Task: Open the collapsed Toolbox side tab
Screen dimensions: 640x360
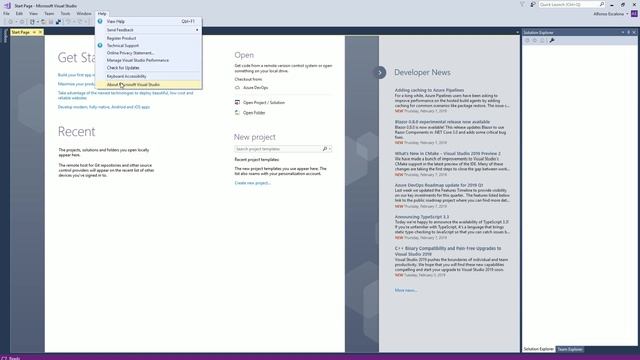Action: click(x=5, y=36)
